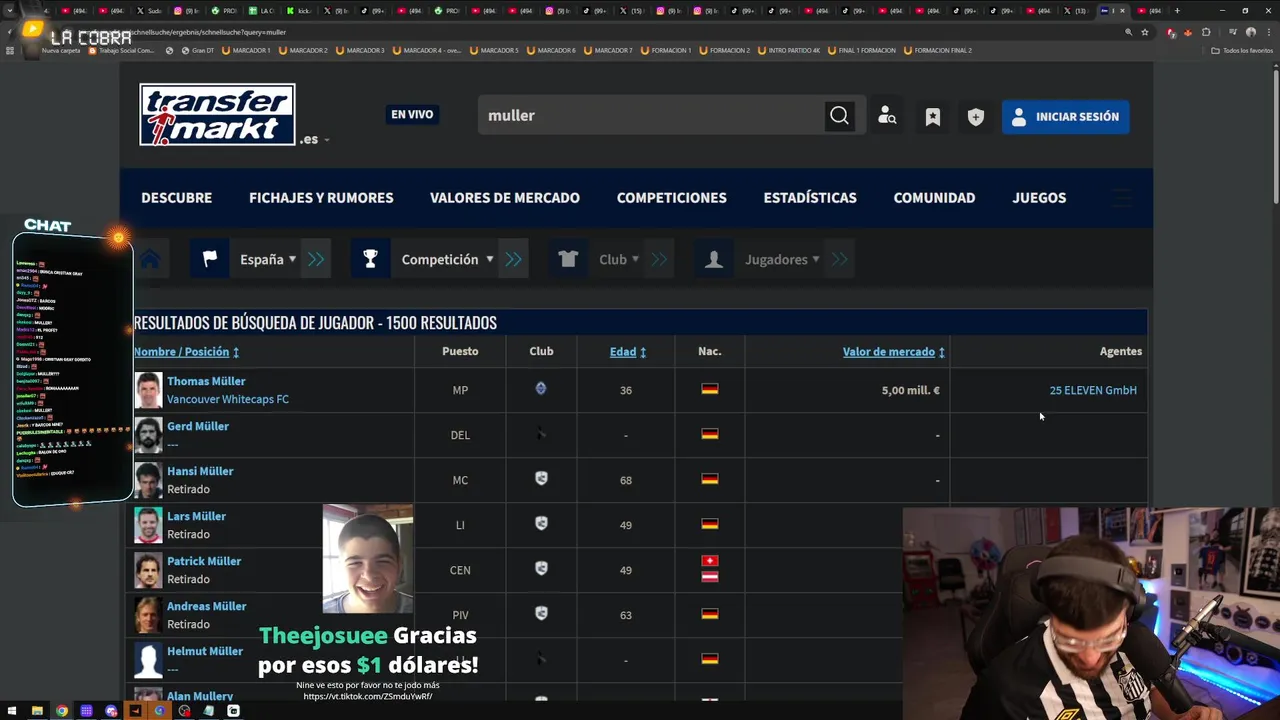Open the player search icon in the header
The image size is (1280, 720).
click(887, 116)
